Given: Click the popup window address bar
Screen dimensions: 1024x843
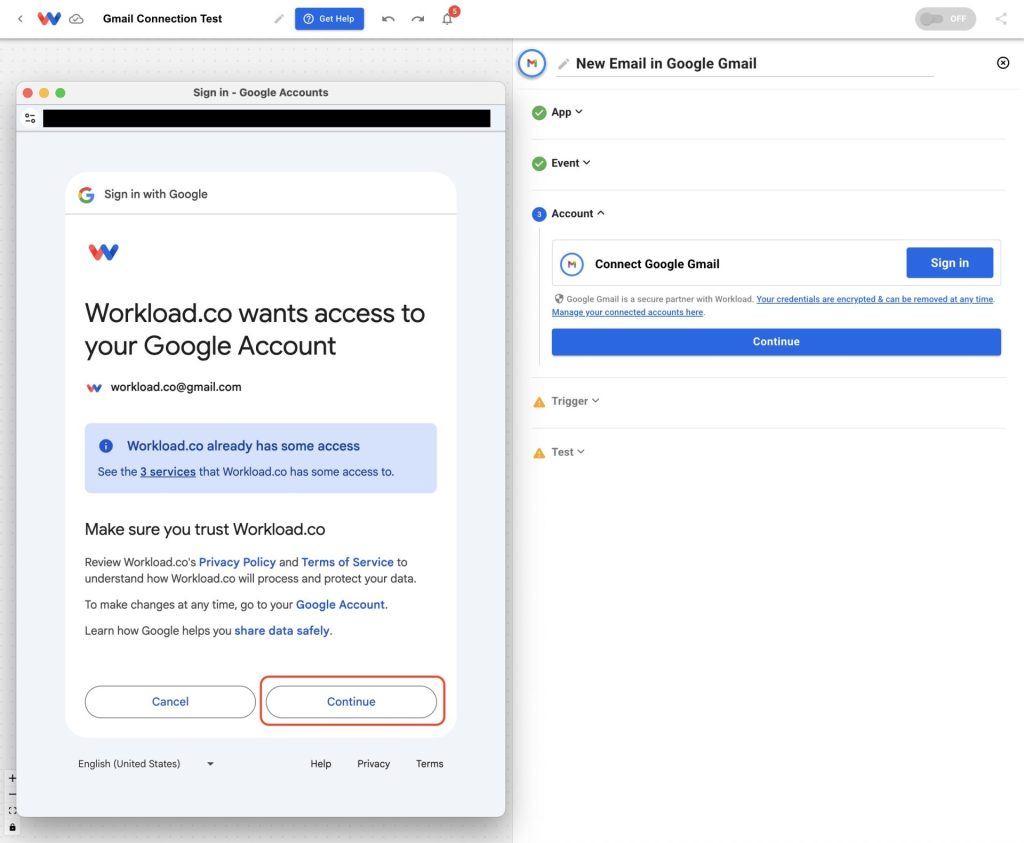Looking at the screenshot, I should click(266, 118).
